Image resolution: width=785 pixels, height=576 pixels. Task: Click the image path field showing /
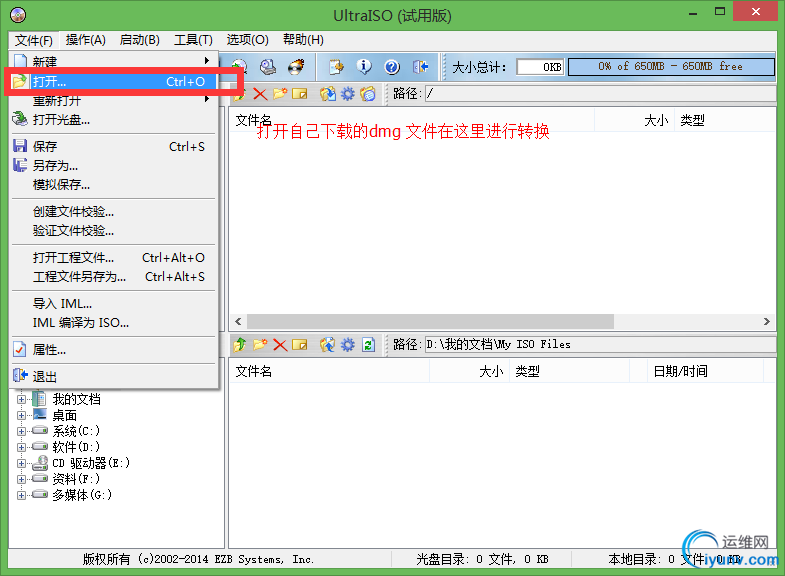pyautogui.click(x=600, y=94)
